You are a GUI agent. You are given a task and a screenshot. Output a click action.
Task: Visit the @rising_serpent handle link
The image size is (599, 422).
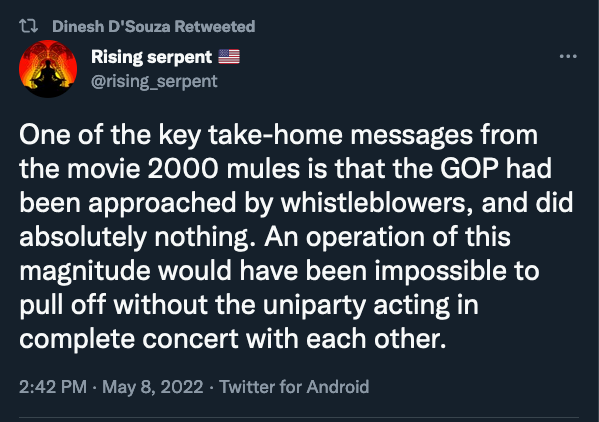point(154,81)
